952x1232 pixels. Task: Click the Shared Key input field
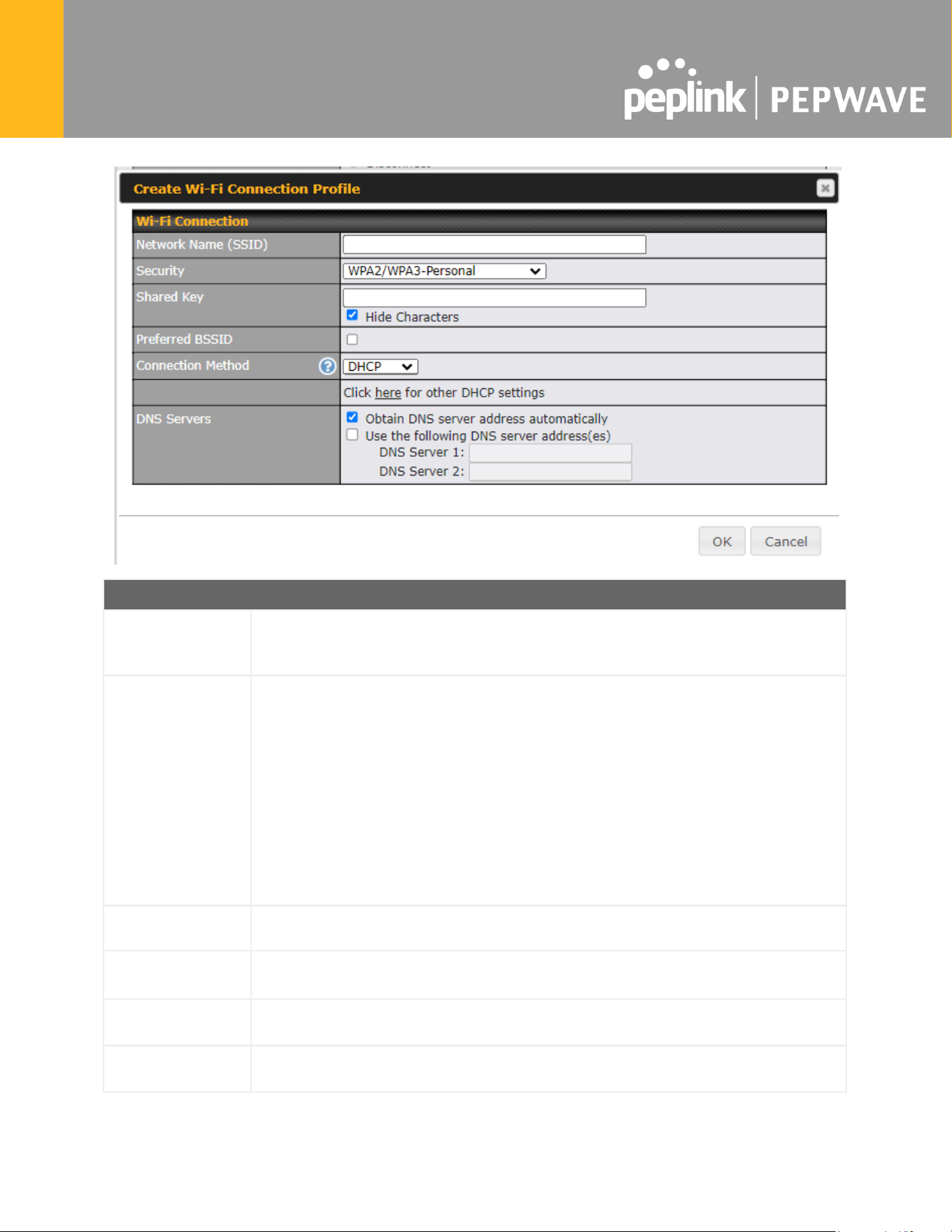click(x=495, y=297)
